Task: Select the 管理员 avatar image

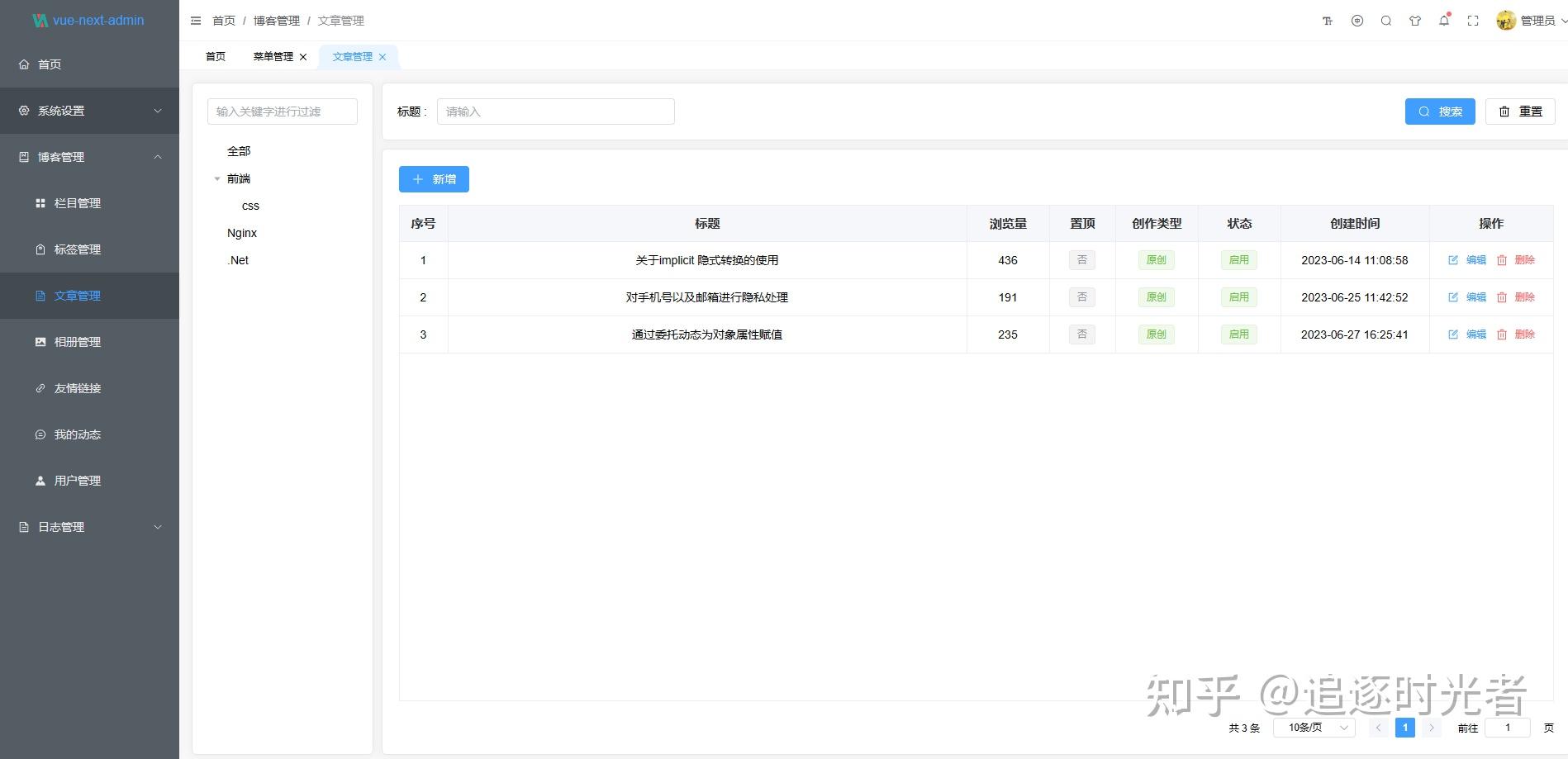Action: tap(1505, 20)
